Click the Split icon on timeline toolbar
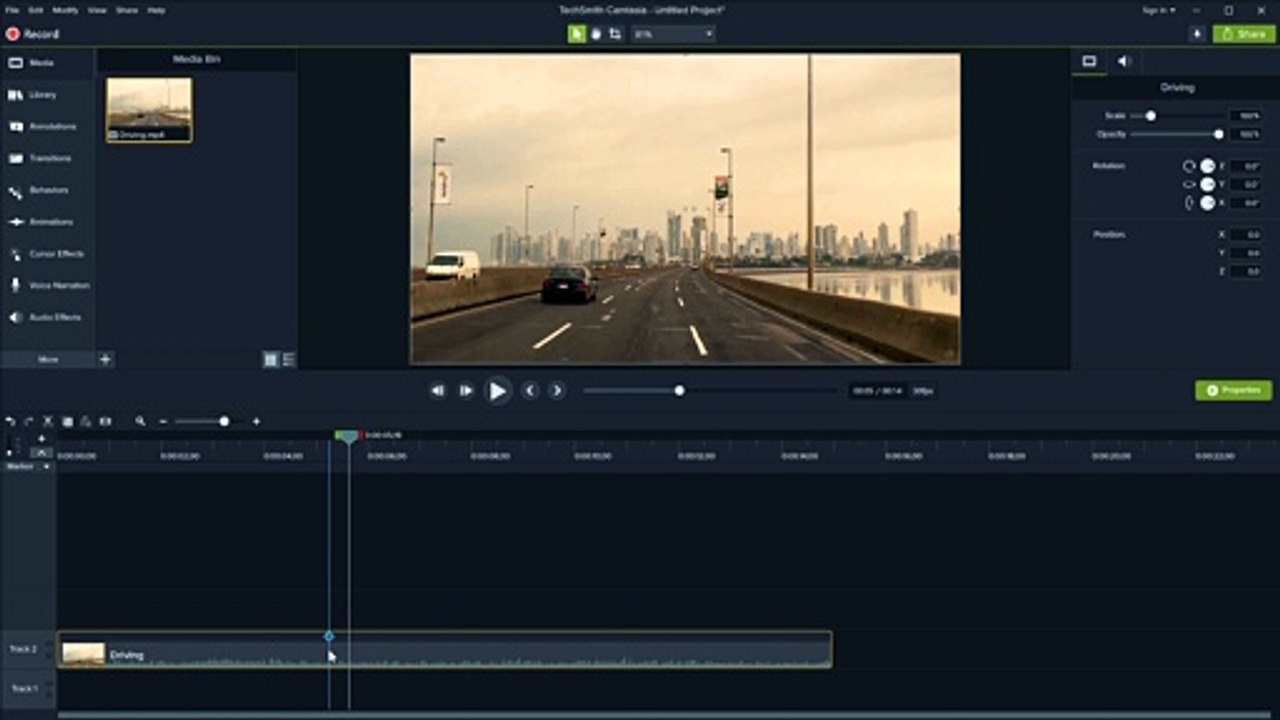 [105, 422]
